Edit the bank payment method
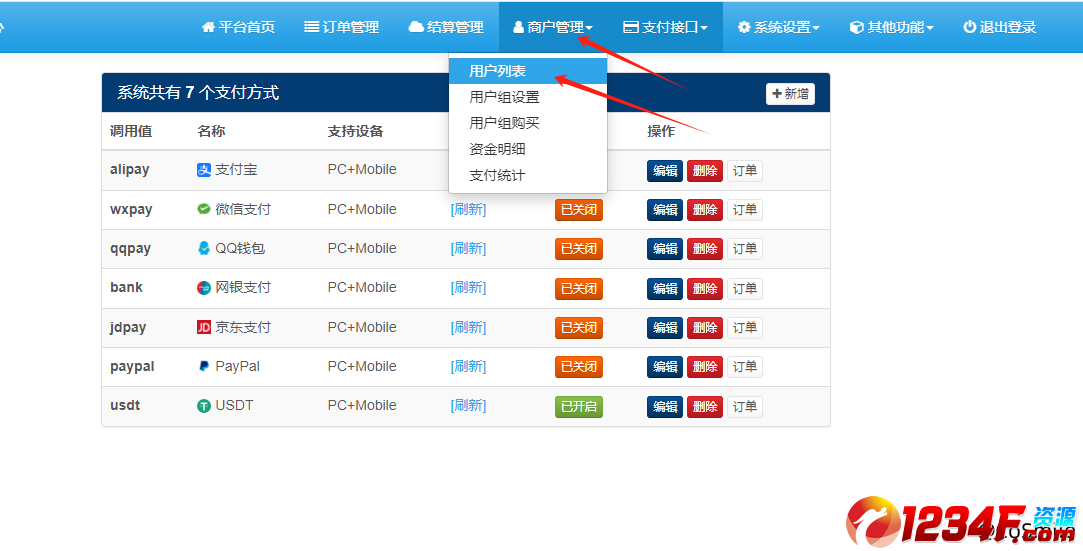The image size is (1083, 551). (665, 289)
